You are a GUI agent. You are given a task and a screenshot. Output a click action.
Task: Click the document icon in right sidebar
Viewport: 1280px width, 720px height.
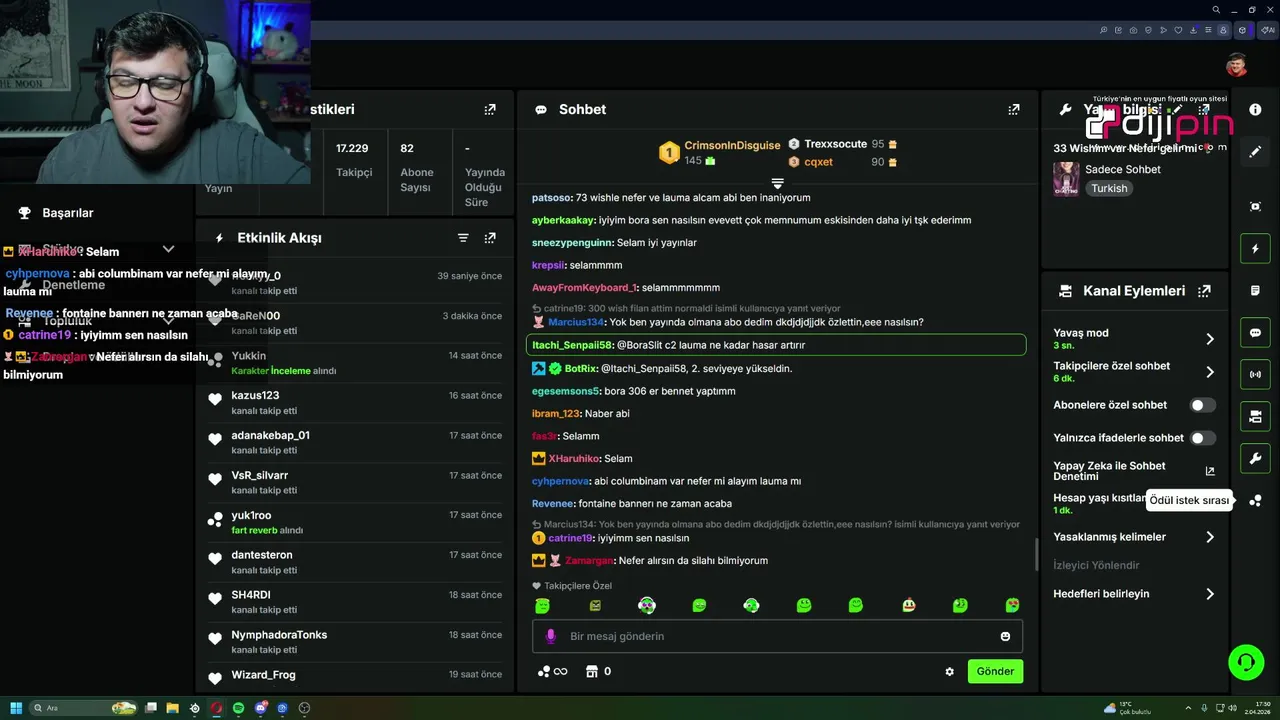point(1255,291)
